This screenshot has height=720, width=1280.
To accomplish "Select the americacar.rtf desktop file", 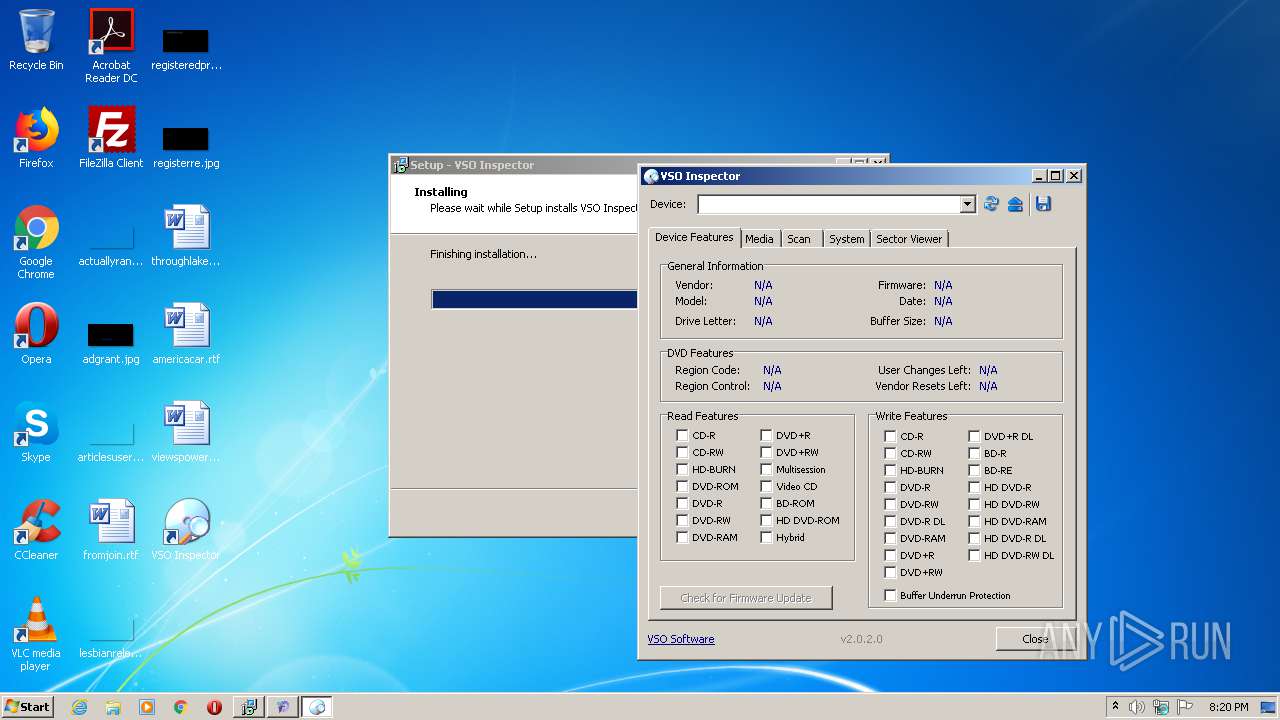I will tap(186, 334).
